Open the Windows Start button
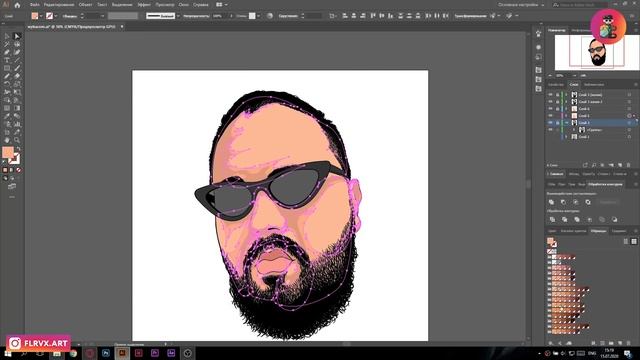The height and width of the screenshot is (360, 640). tap(8, 353)
